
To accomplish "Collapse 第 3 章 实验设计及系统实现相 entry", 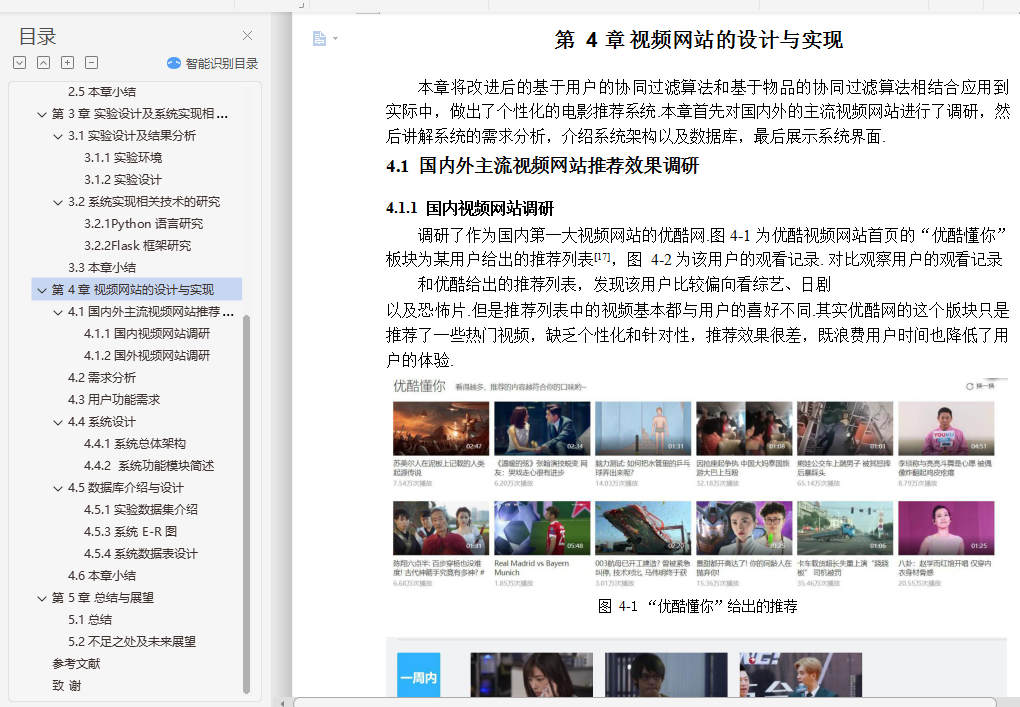I will (x=42, y=114).
